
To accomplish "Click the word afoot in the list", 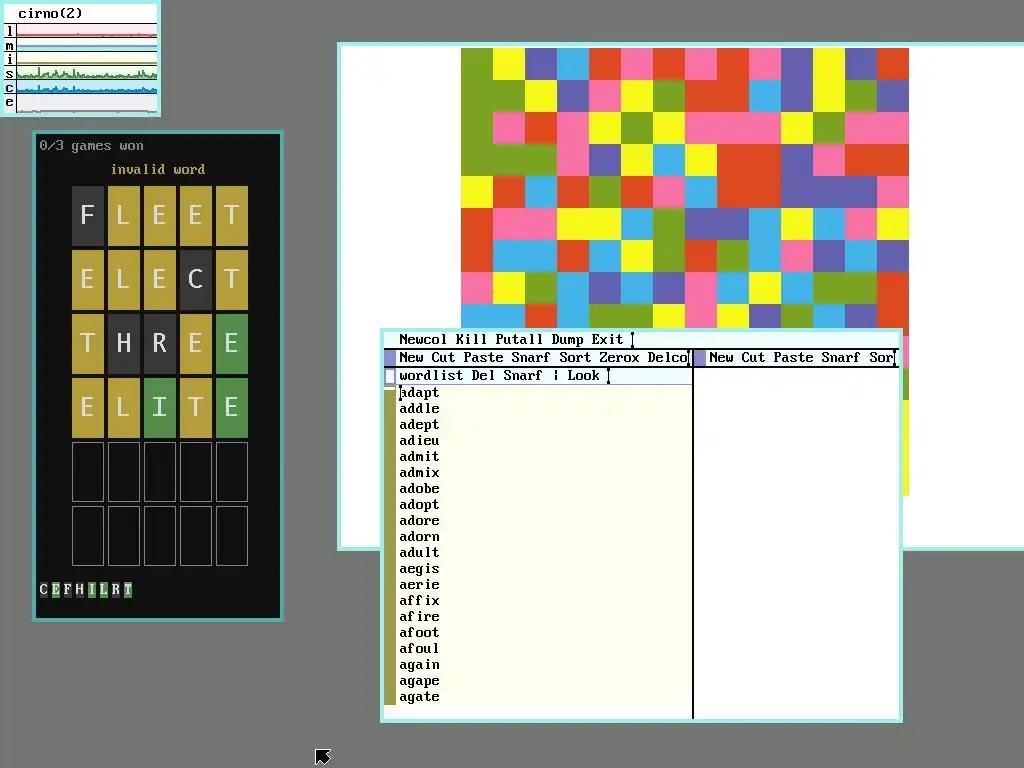I will click(419, 633).
